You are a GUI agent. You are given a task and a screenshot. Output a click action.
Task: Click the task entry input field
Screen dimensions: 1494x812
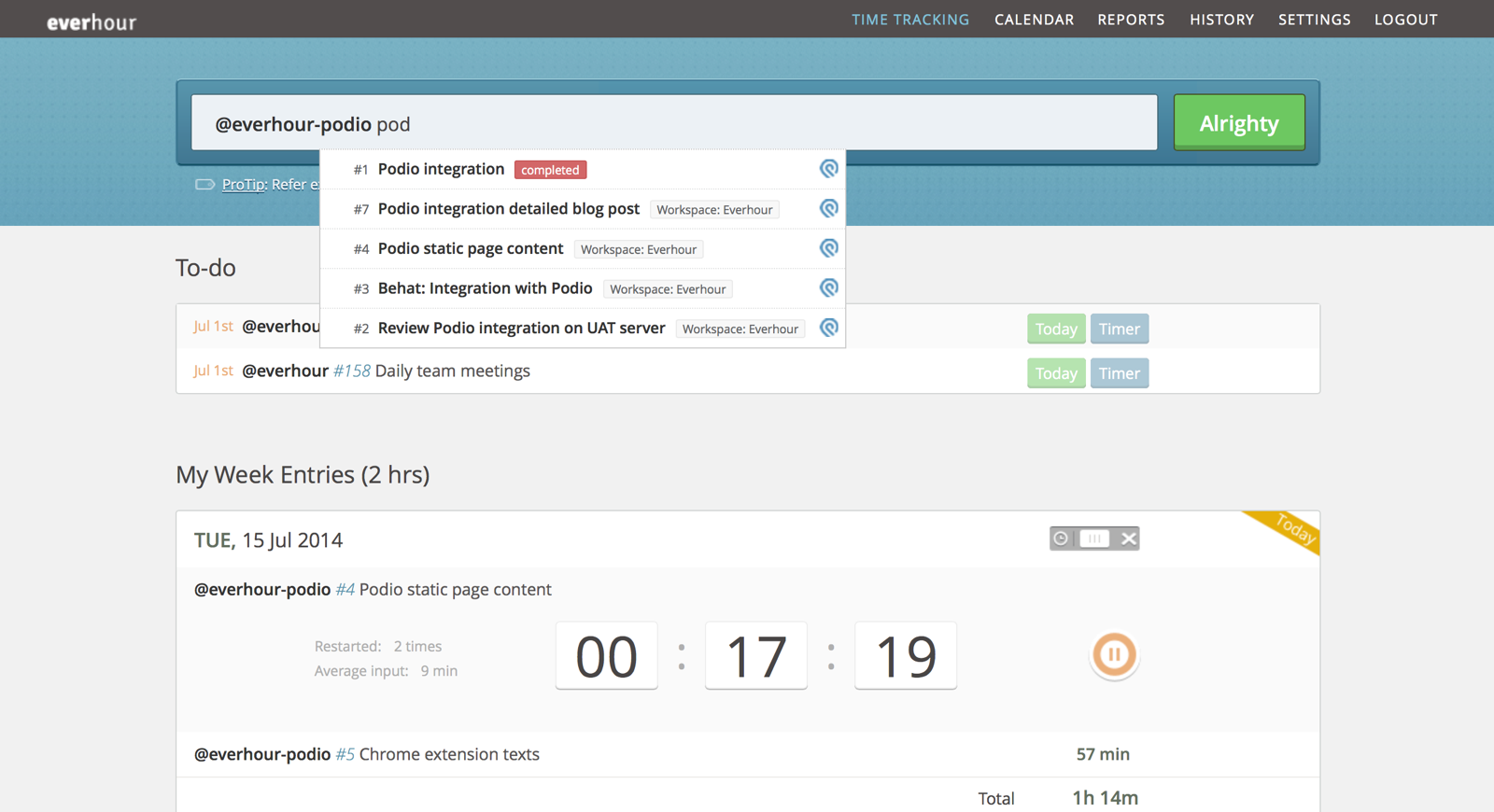[x=674, y=122]
